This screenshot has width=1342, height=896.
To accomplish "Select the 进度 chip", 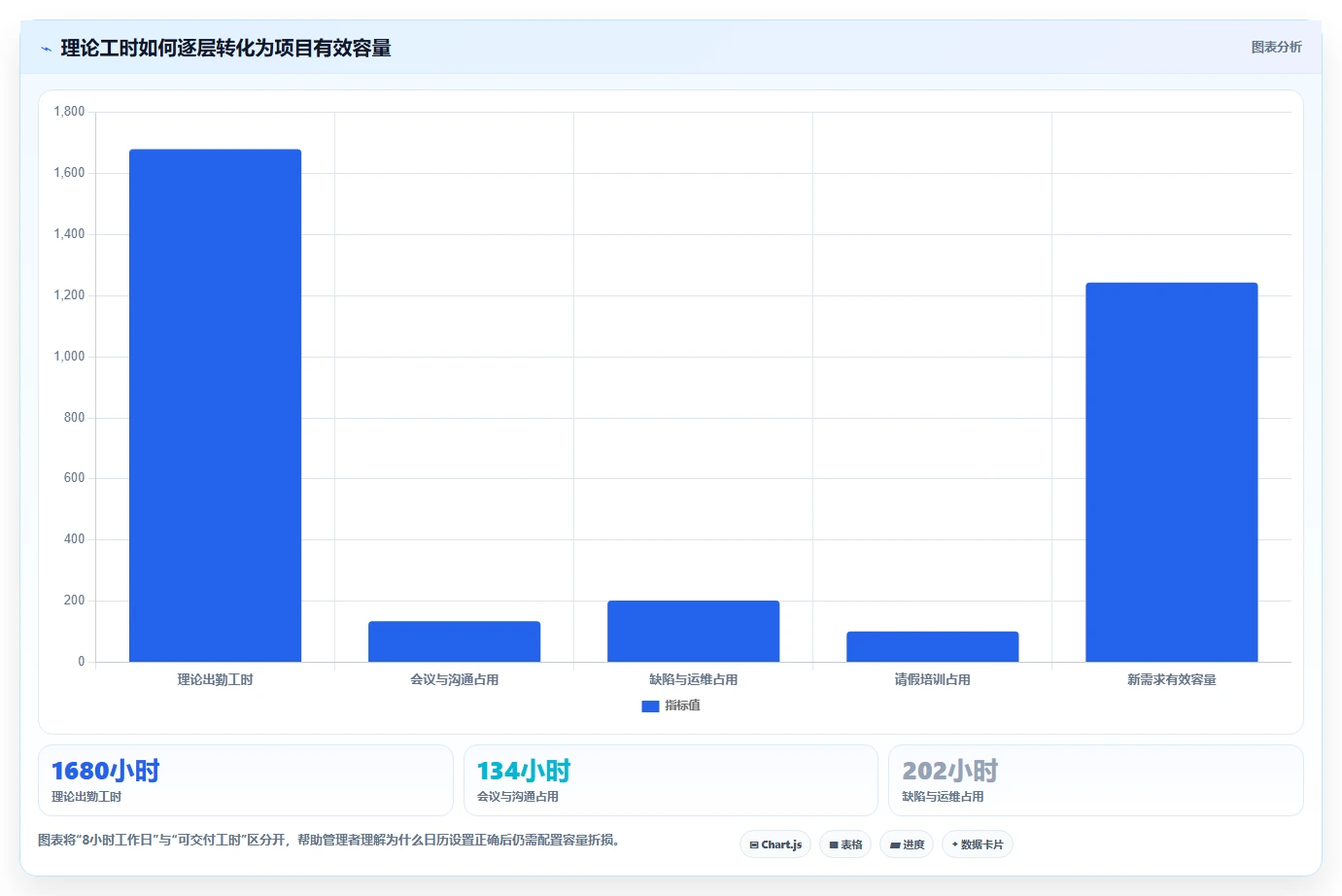I will (907, 844).
